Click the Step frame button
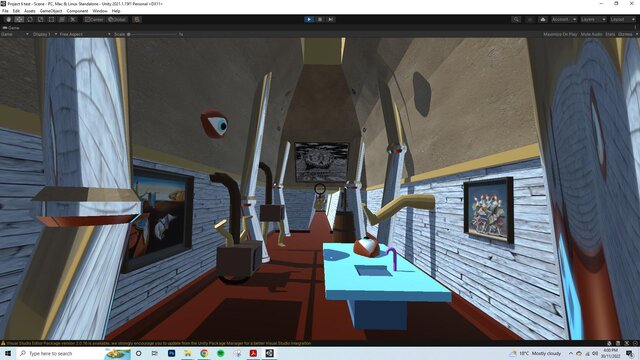640x360 pixels. tap(331, 19)
